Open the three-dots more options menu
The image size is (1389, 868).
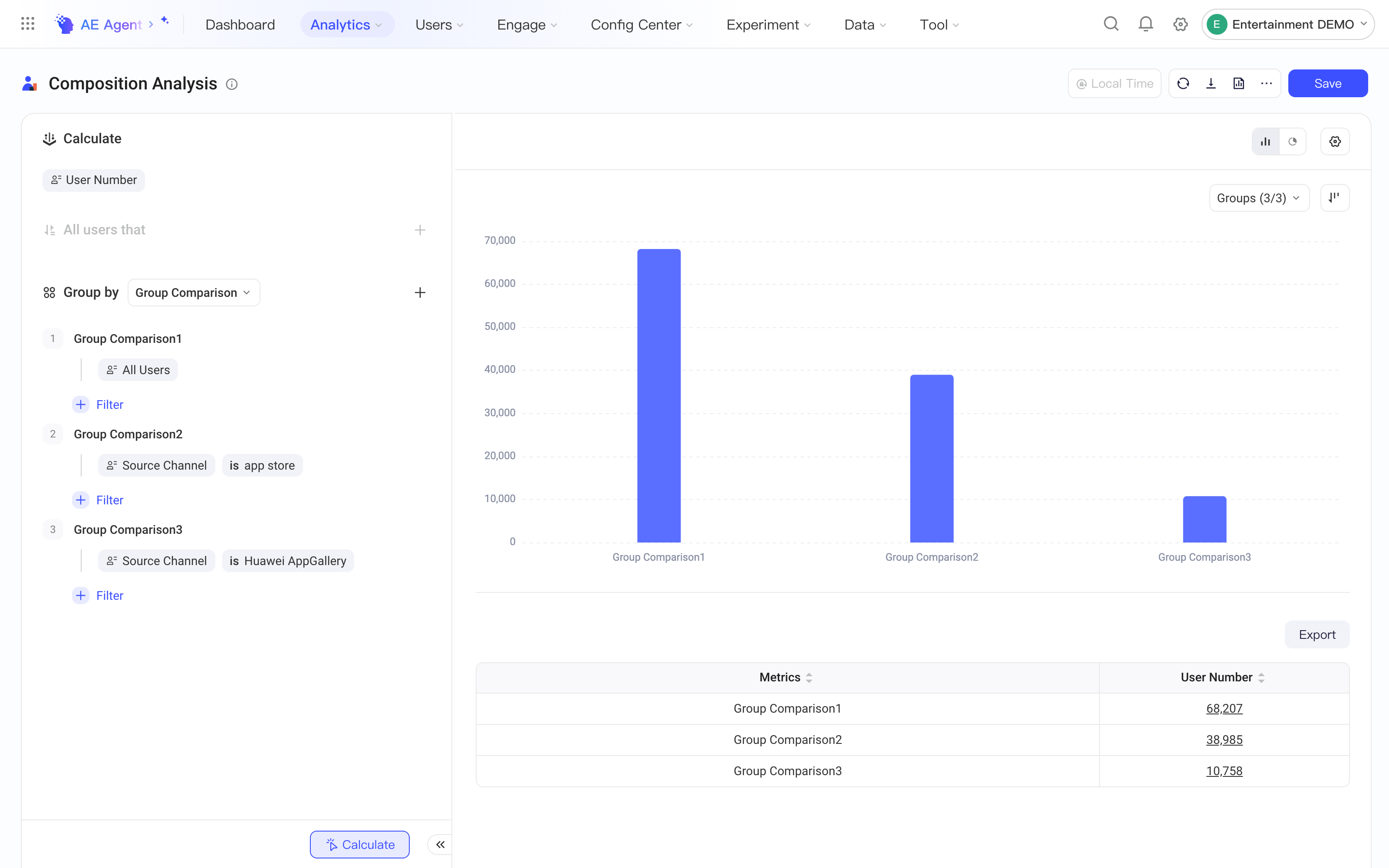pos(1267,84)
